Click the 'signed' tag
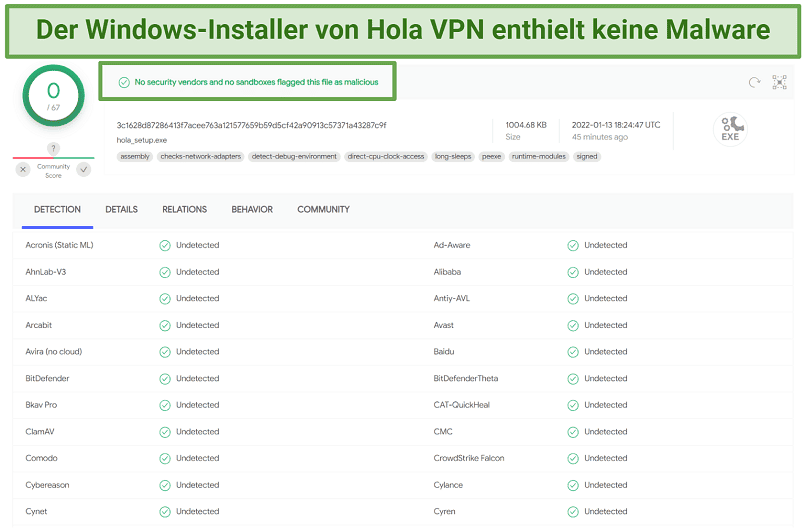 [x=587, y=157]
